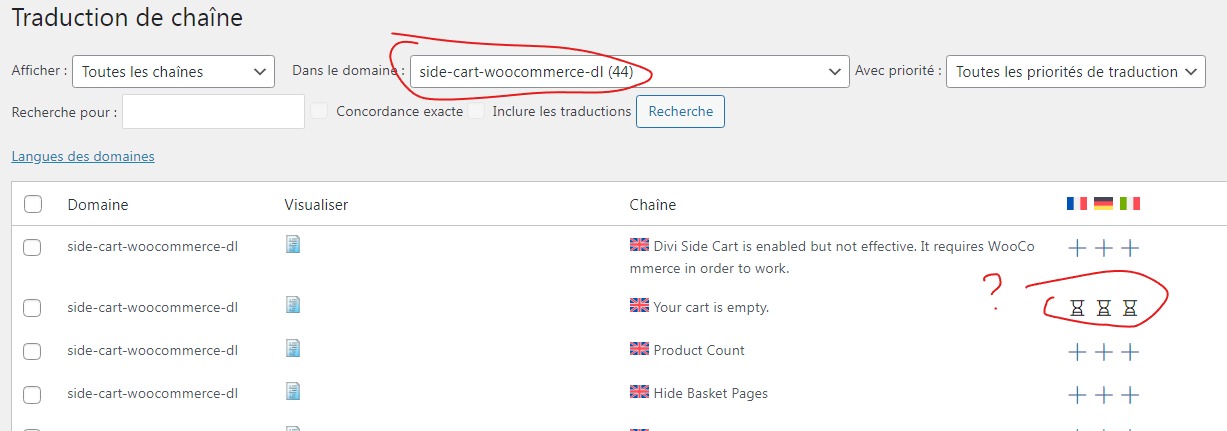
Task: Open view-source page icon for 'Hide Basket Pages'
Action: coord(293,391)
